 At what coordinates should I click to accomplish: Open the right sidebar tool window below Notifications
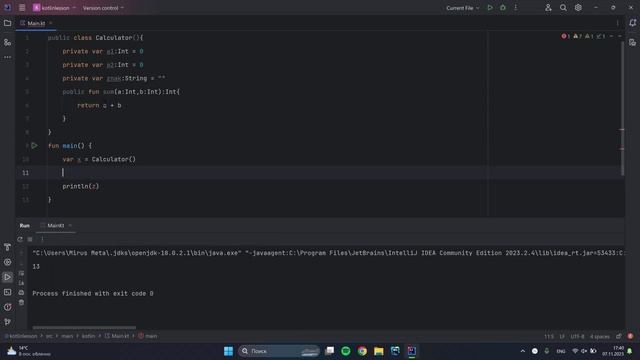632,42
